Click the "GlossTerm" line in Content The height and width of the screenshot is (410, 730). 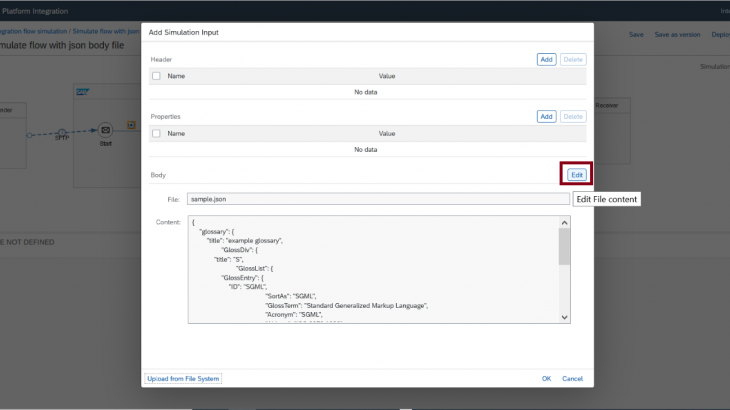(x=346, y=306)
